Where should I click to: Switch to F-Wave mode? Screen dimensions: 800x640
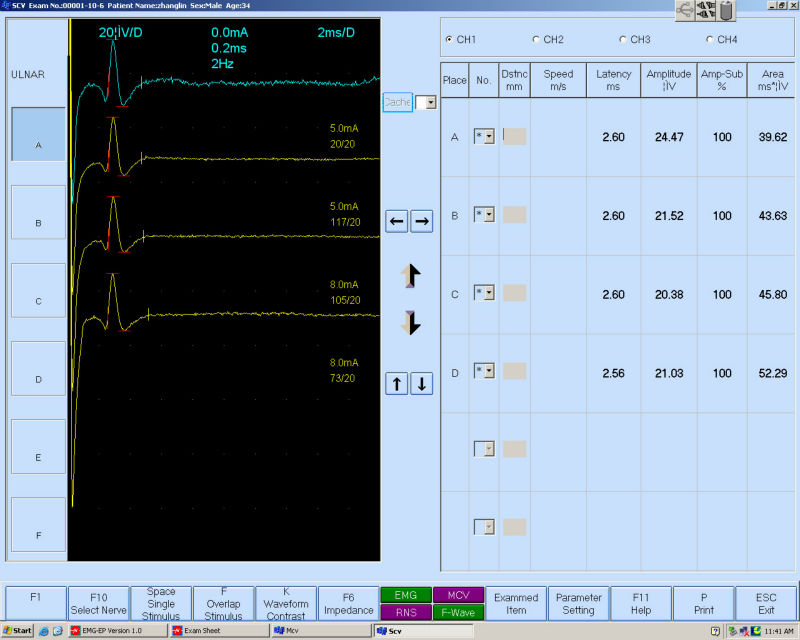pyautogui.click(x=458, y=612)
